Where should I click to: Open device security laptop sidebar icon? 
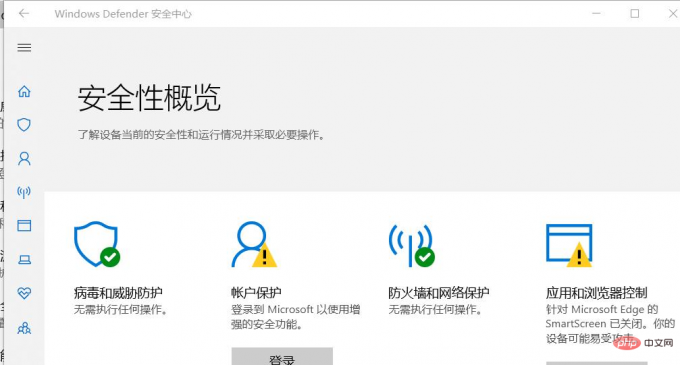(24, 259)
